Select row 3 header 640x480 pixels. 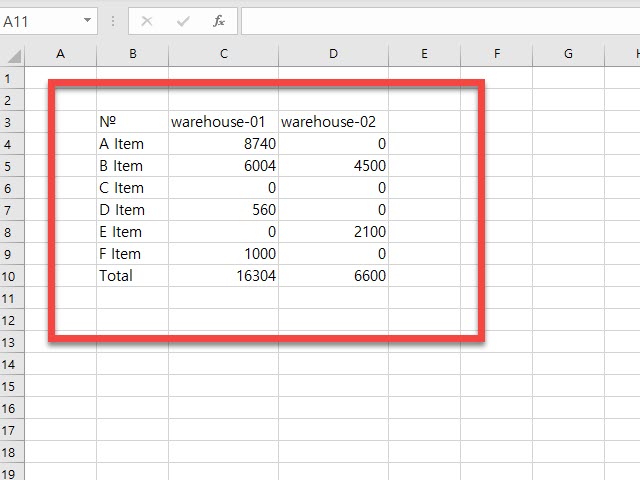[12, 122]
